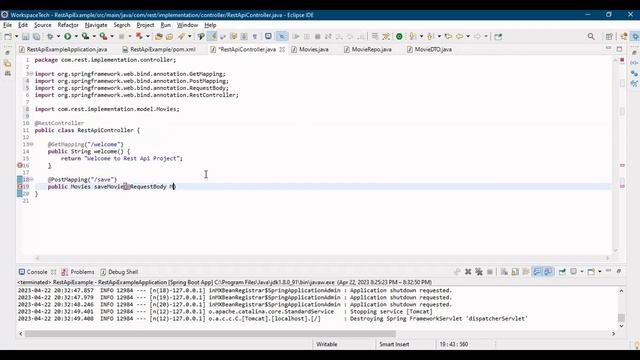The width and height of the screenshot is (640, 360).
Task: Select the Console view tab
Action: [x=33, y=272]
